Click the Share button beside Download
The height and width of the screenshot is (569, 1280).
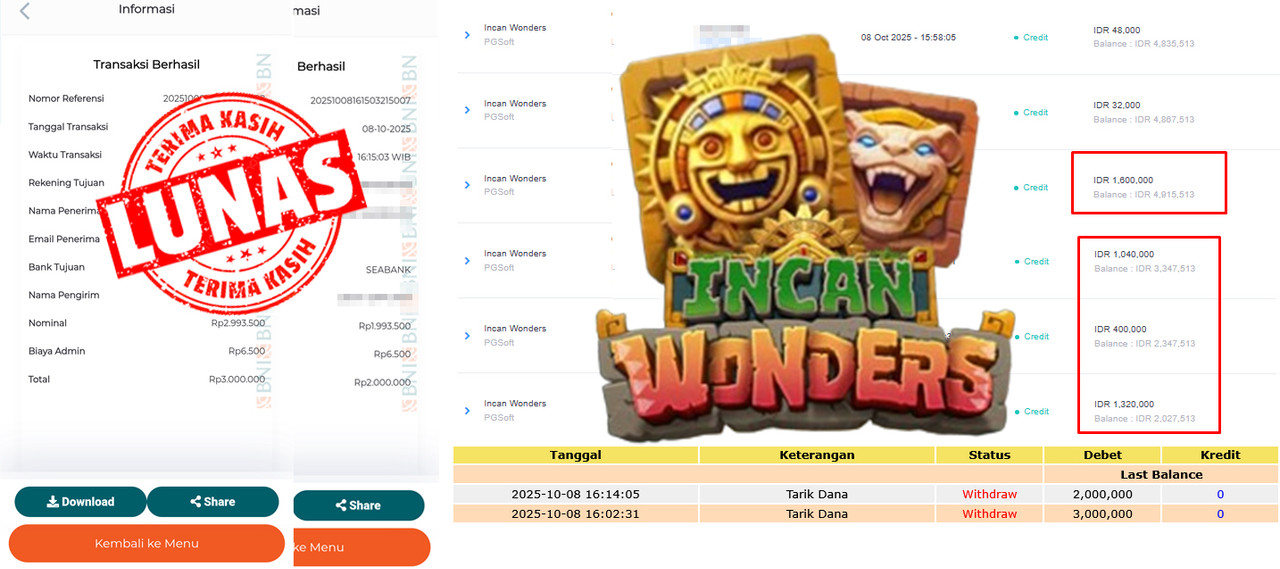coord(213,502)
